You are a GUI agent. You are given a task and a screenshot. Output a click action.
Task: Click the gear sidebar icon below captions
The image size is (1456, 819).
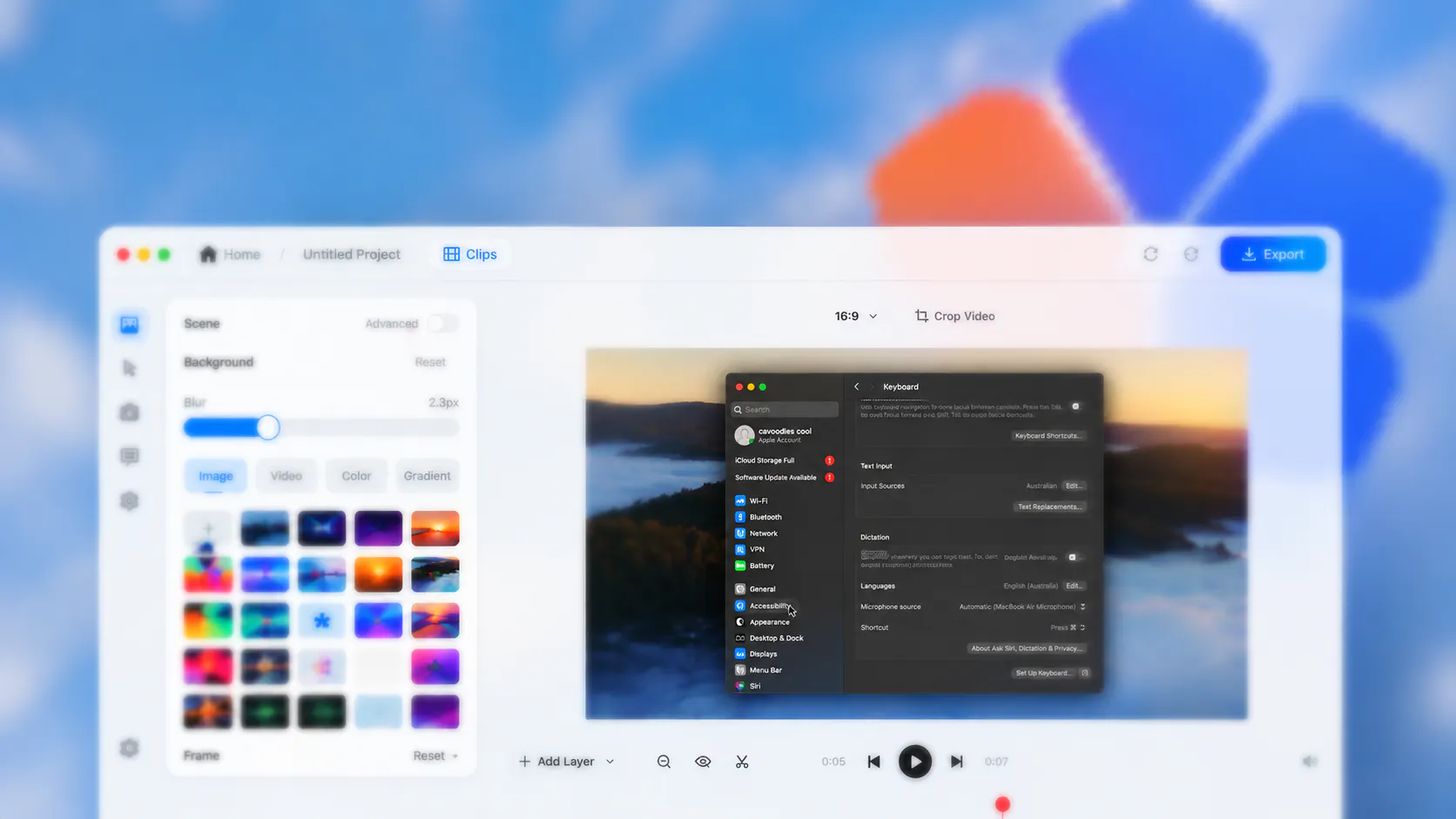(x=130, y=500)
